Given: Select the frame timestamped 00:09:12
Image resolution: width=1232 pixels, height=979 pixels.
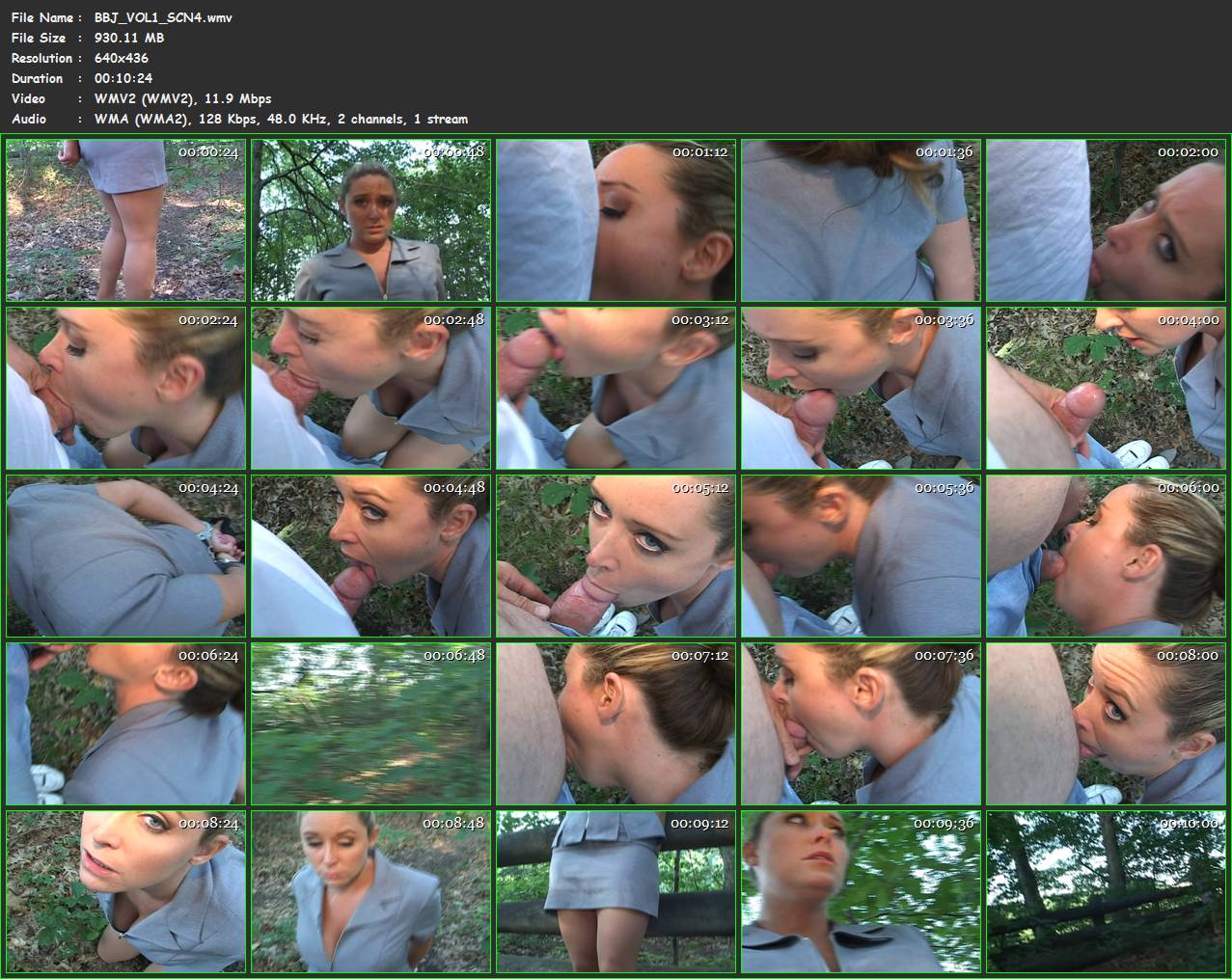Looking at the screenshot, I should (x=616, y=891).
